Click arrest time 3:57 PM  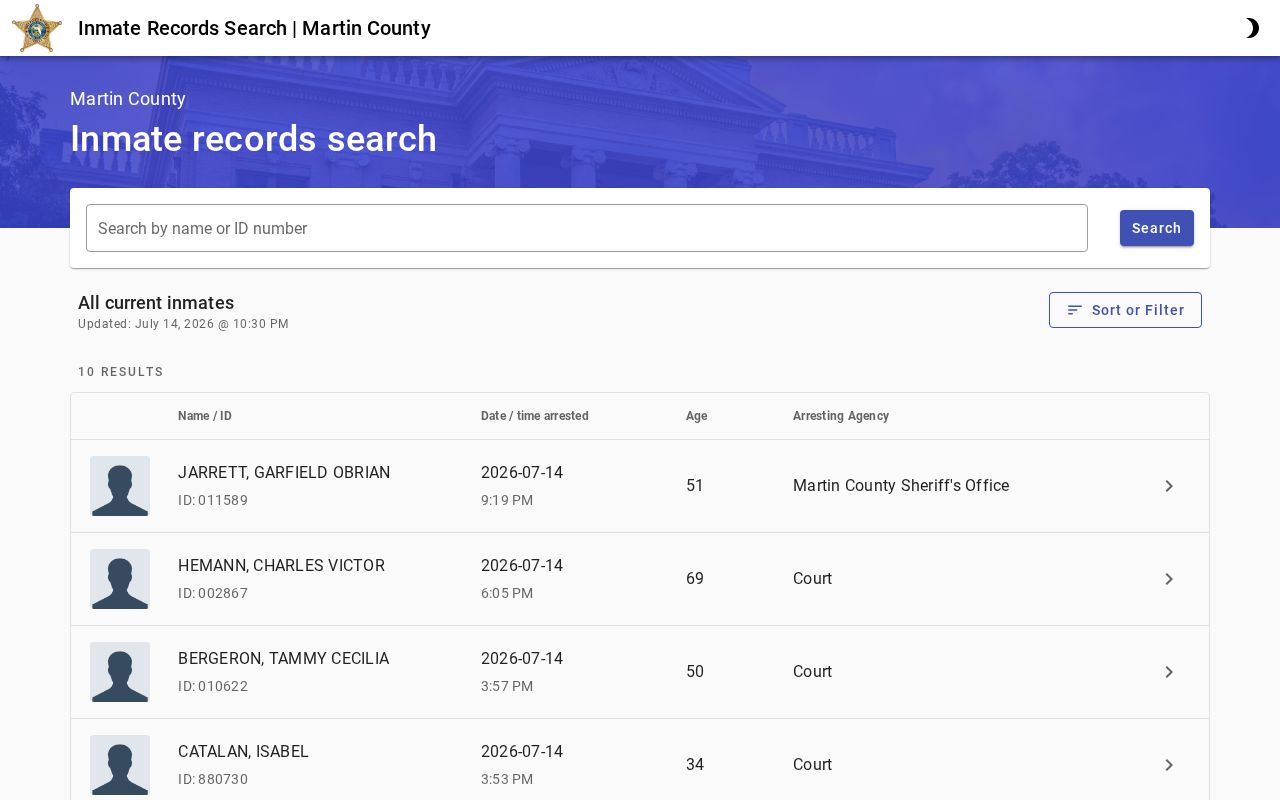(507, 686)
